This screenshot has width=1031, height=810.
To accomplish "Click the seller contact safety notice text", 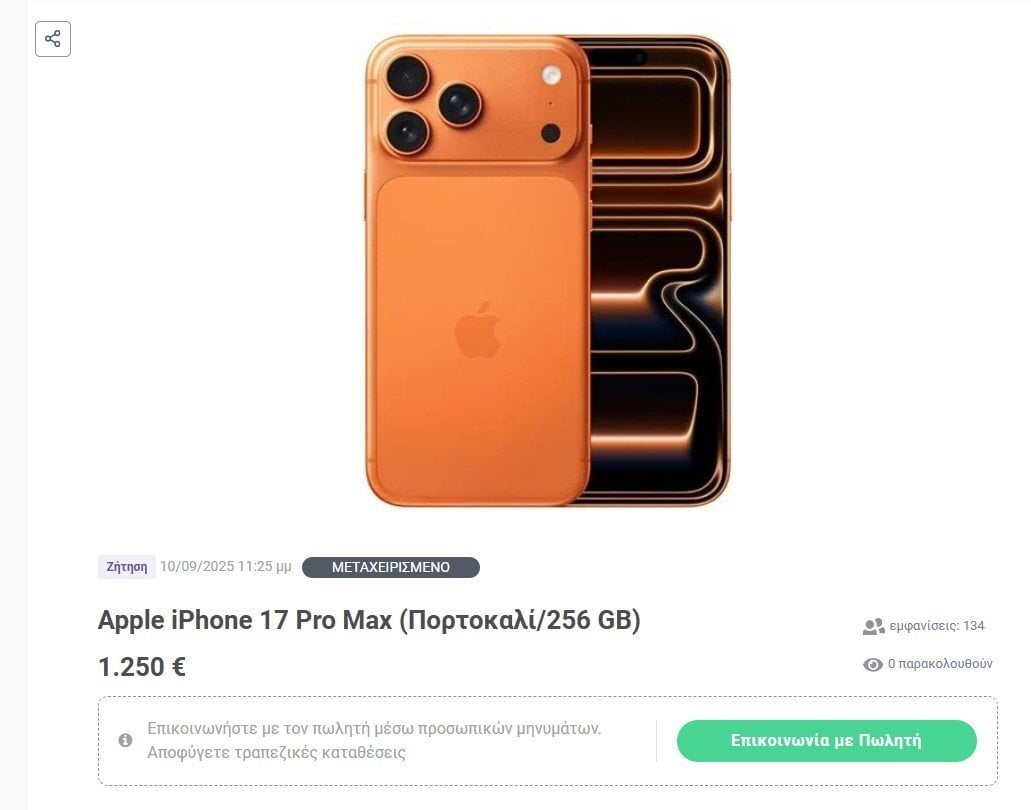I will pos(374,740).
